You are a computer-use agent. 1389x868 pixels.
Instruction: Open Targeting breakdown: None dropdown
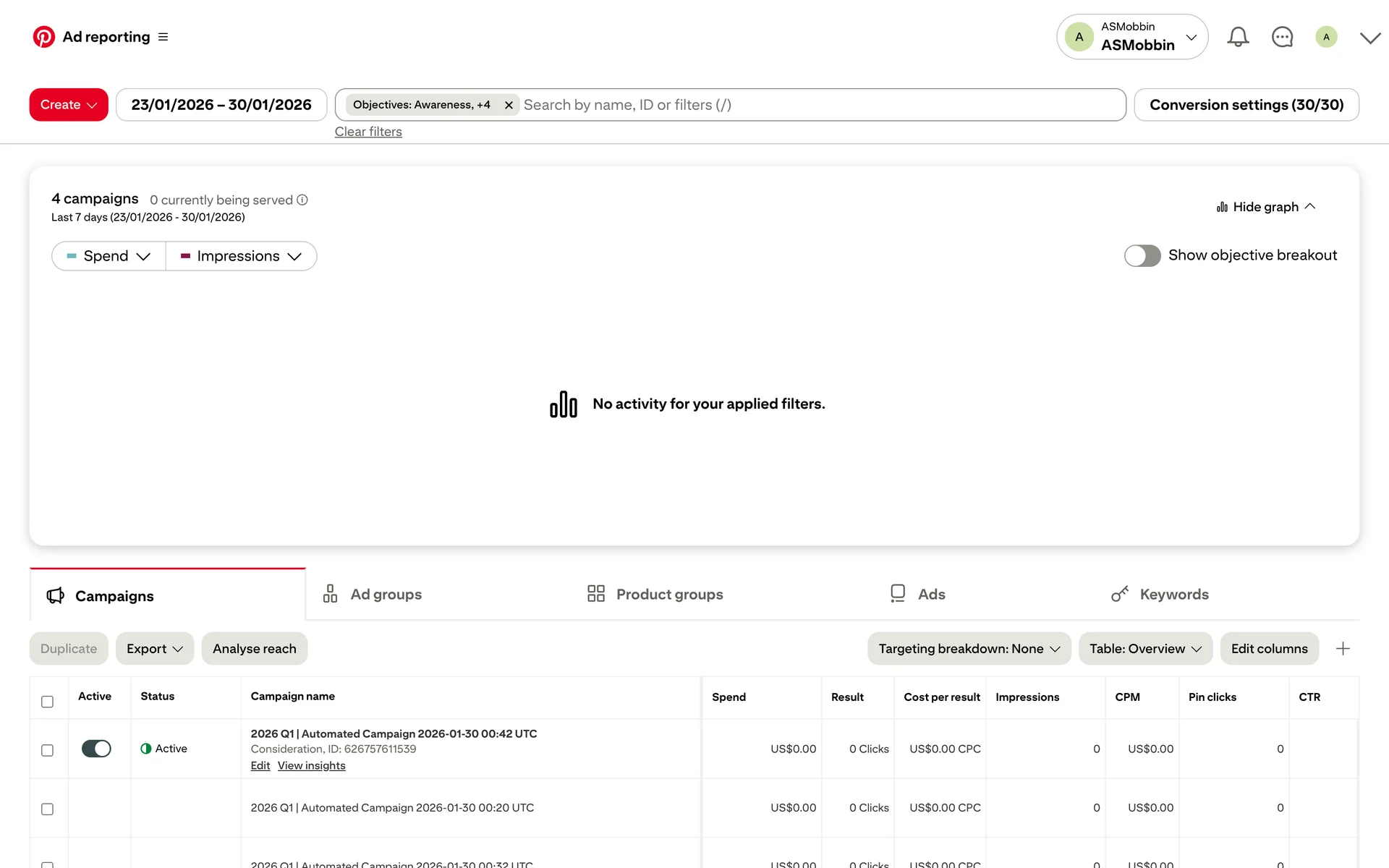coord(969,649)
